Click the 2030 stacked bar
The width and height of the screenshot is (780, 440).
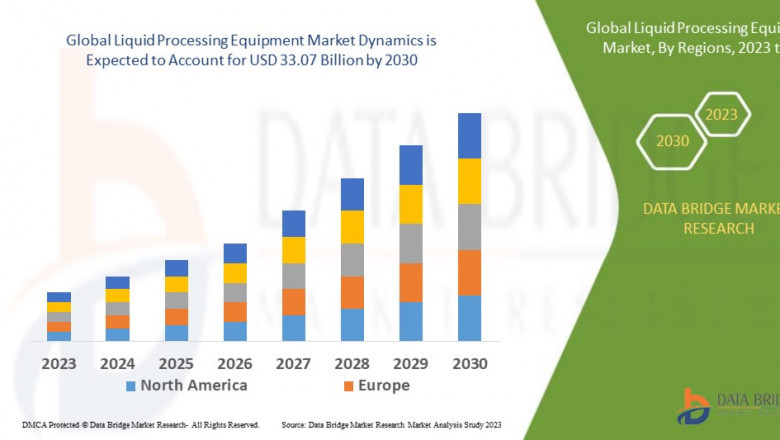click(x=470, y=227)
